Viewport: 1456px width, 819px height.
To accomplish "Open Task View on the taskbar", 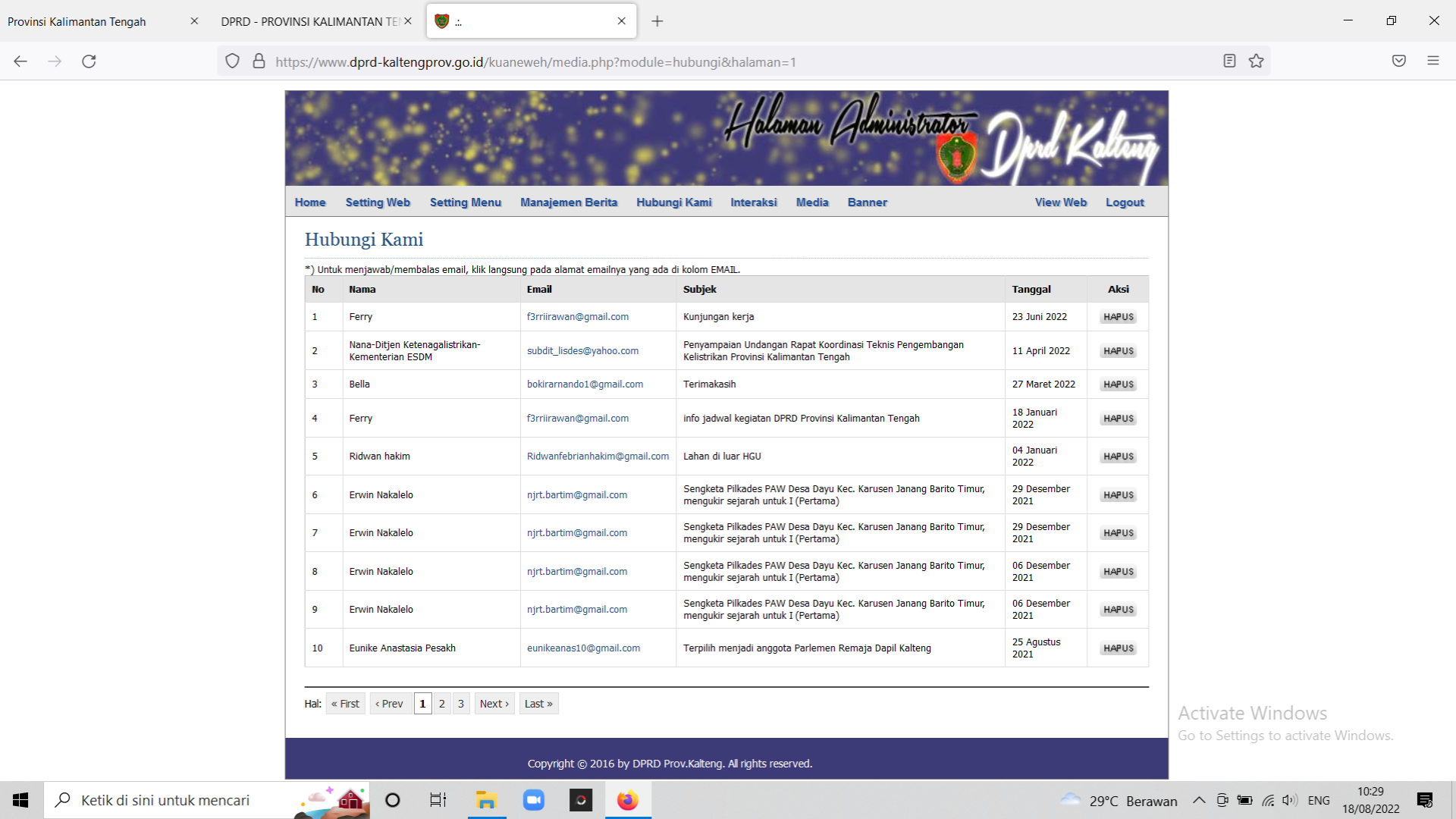I will pyautogui.click(x=438, y=800).
